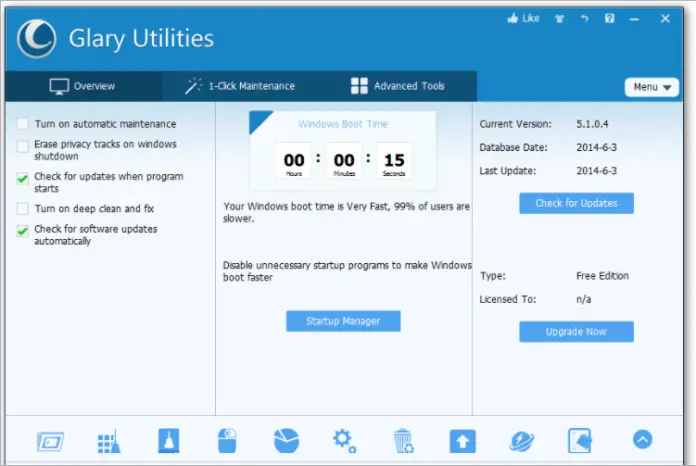This screenshot has width=696, height=466.
Task: Click the browser globe icon in bottom toolbar
Action: click(521, 441)
